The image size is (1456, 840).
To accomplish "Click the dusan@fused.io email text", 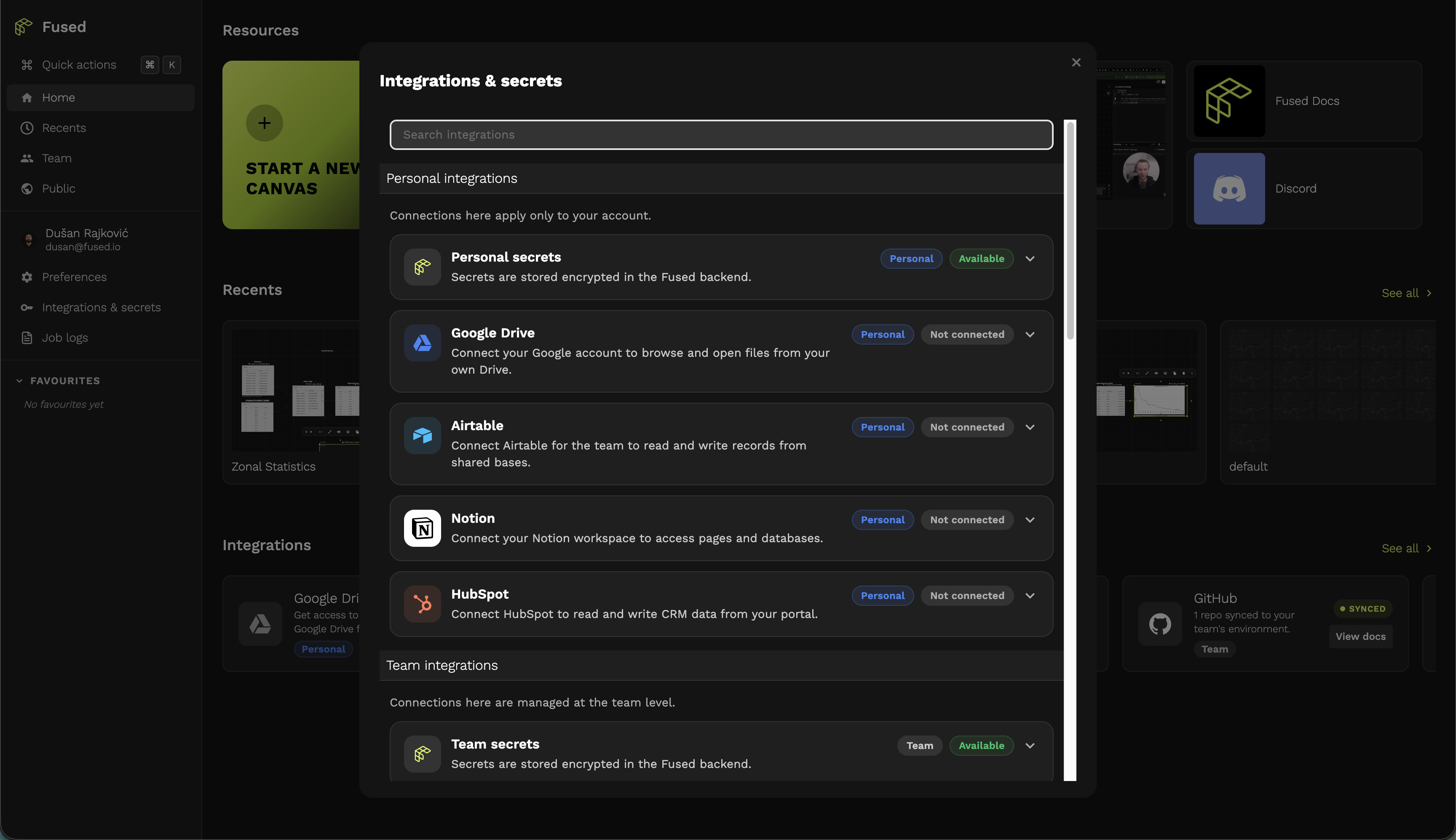I will pyautogui.click(x=83, y=247).
